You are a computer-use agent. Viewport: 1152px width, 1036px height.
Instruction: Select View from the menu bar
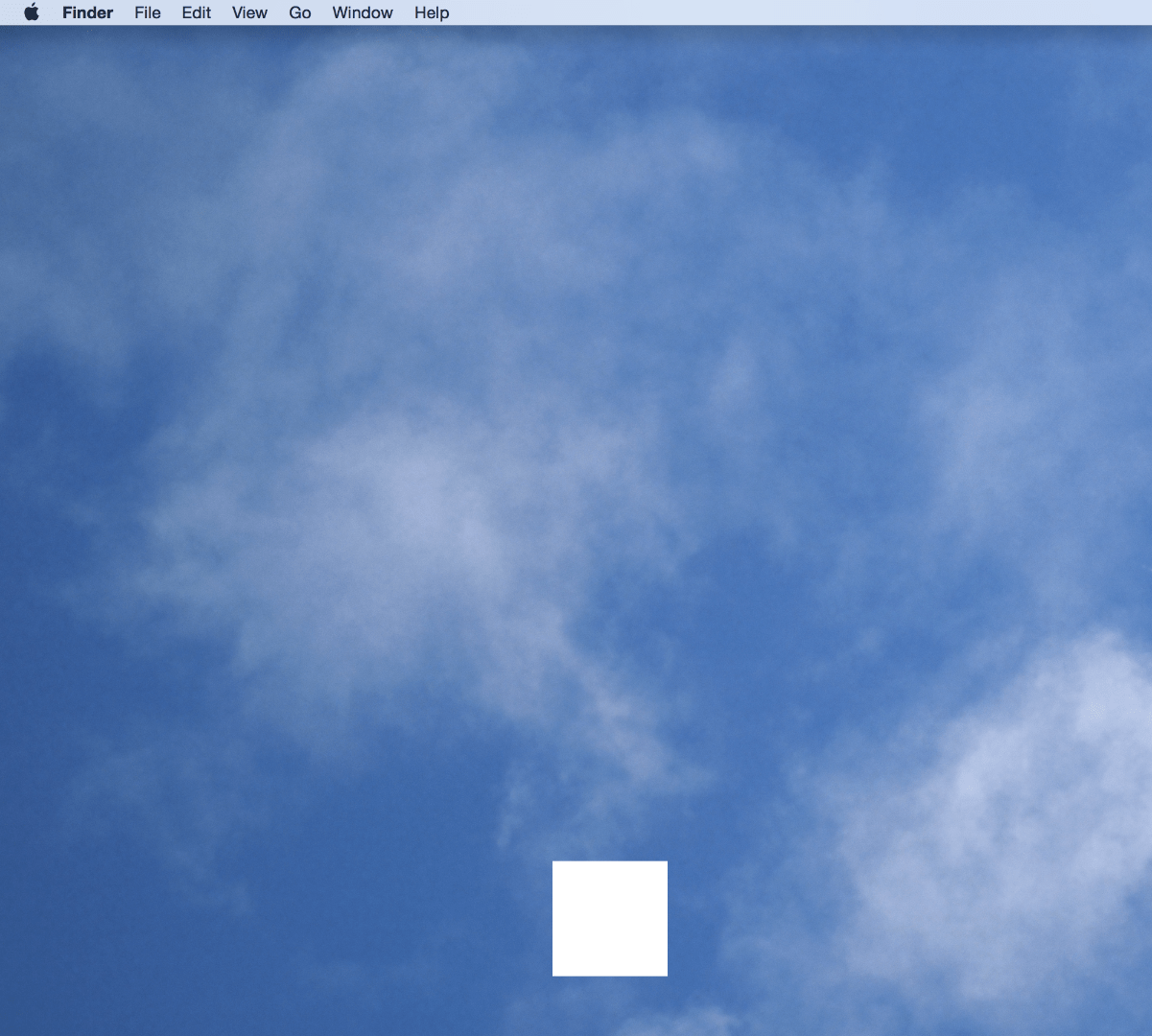pyautogui.click(x=248, y=12)
